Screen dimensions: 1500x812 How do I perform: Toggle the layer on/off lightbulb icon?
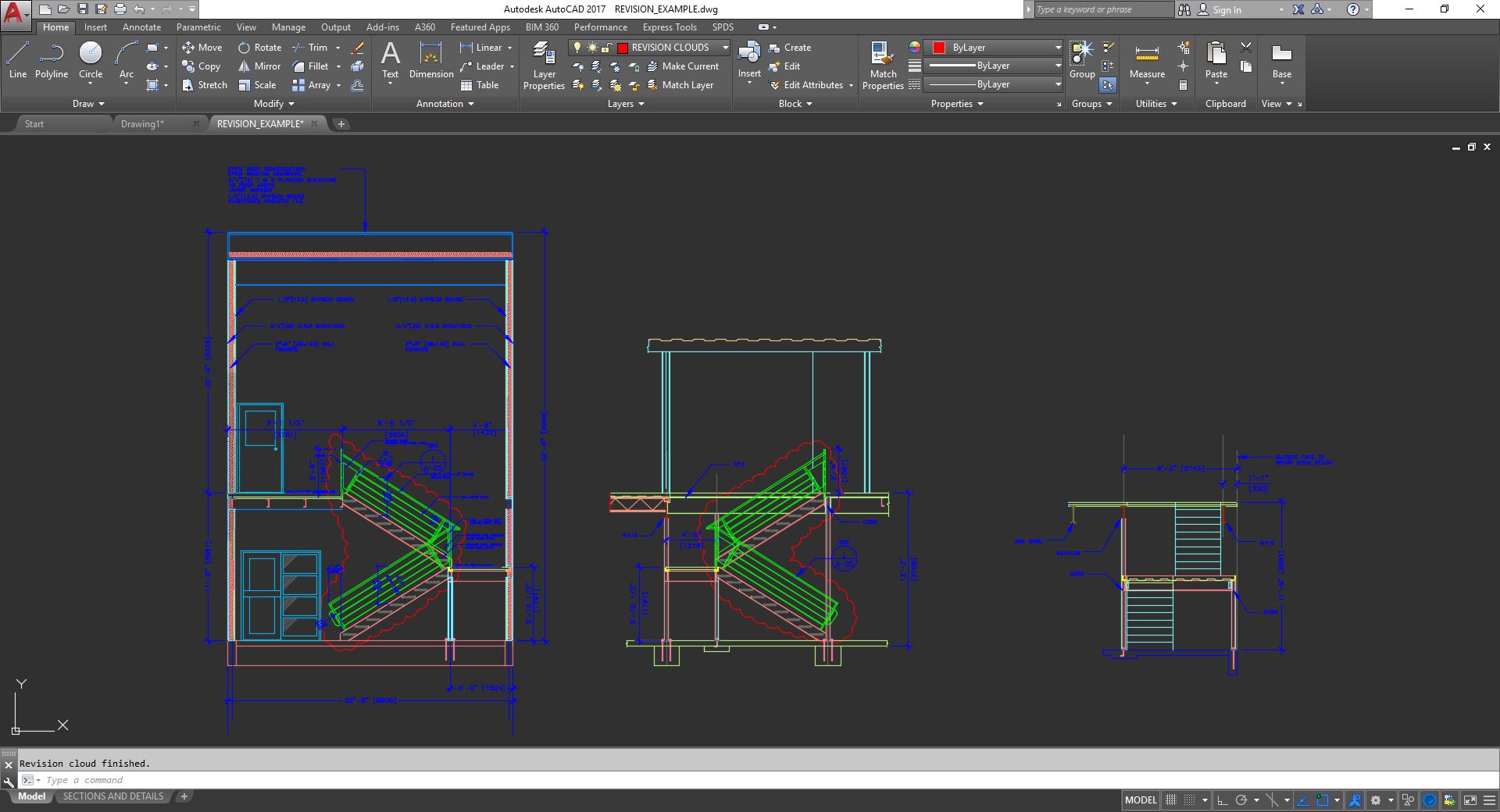577,48
